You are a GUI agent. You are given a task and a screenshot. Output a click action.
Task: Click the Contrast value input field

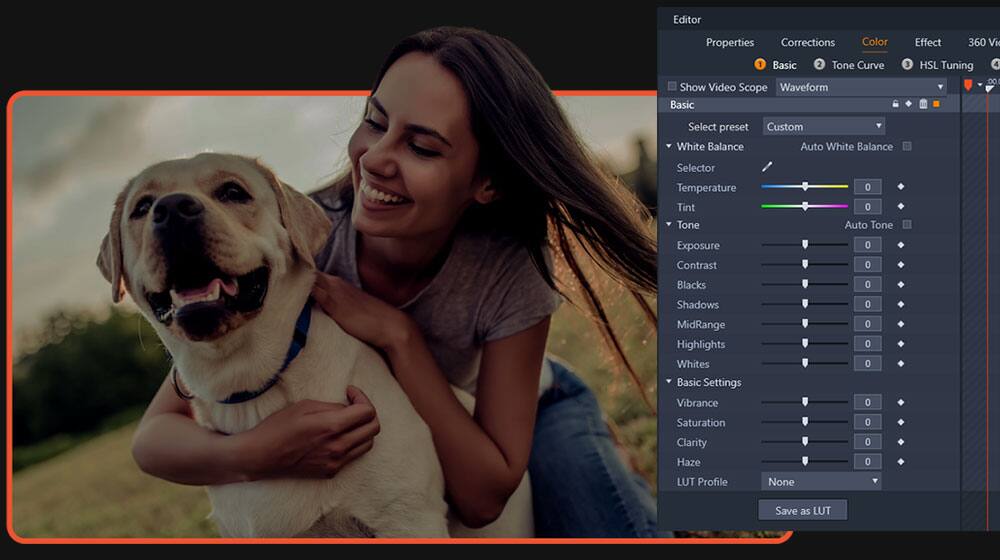(x=867, y=265)
